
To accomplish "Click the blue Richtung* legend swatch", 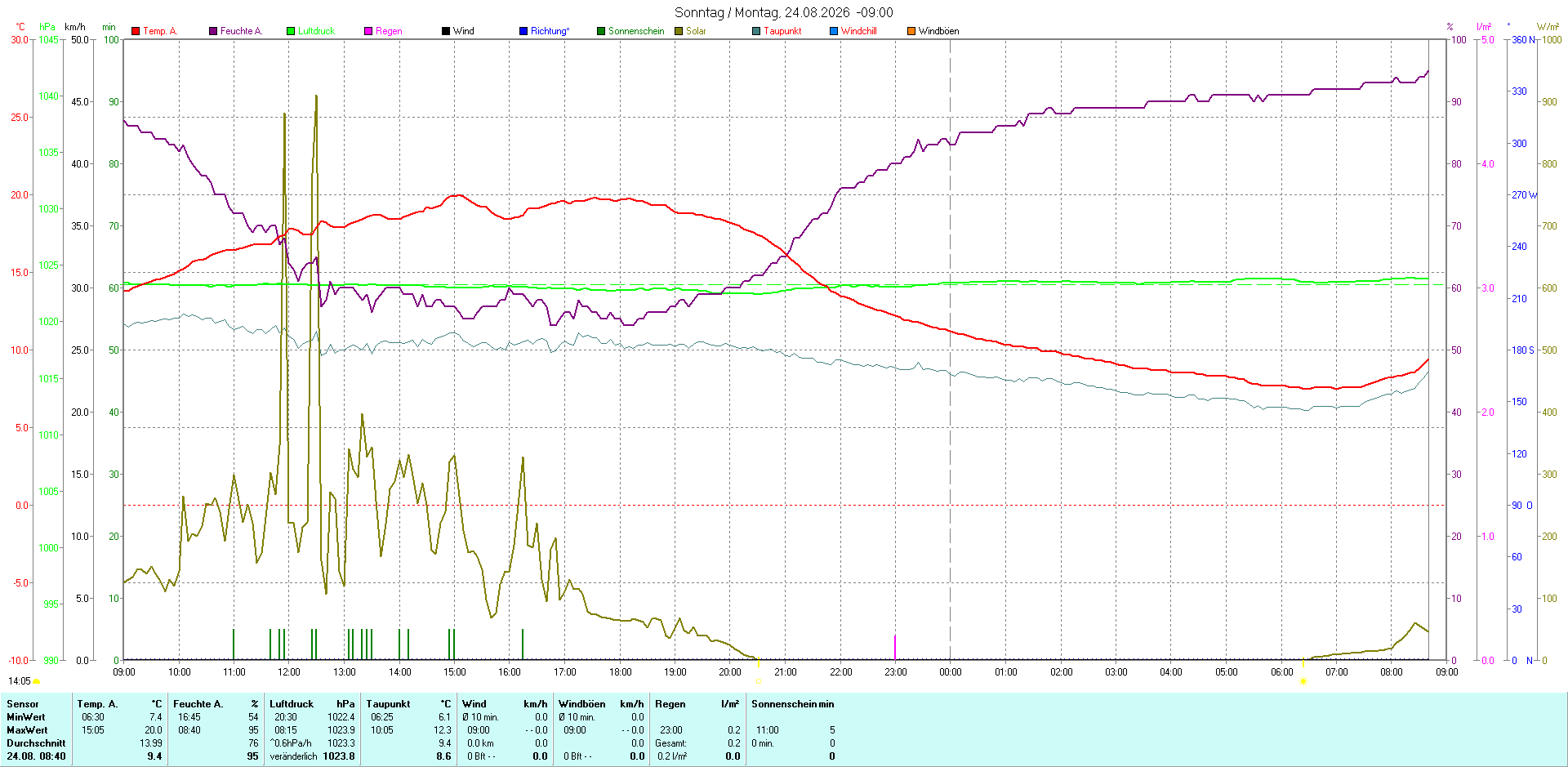I will click(523, 31).
